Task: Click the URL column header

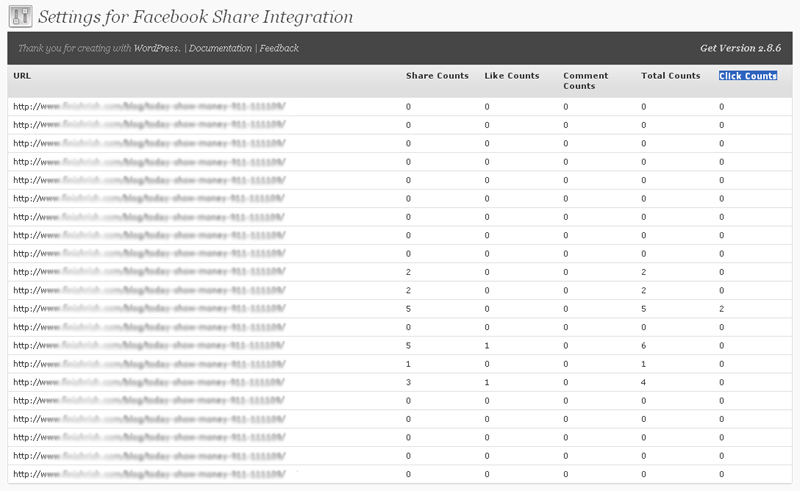Action: click(22, 76)
